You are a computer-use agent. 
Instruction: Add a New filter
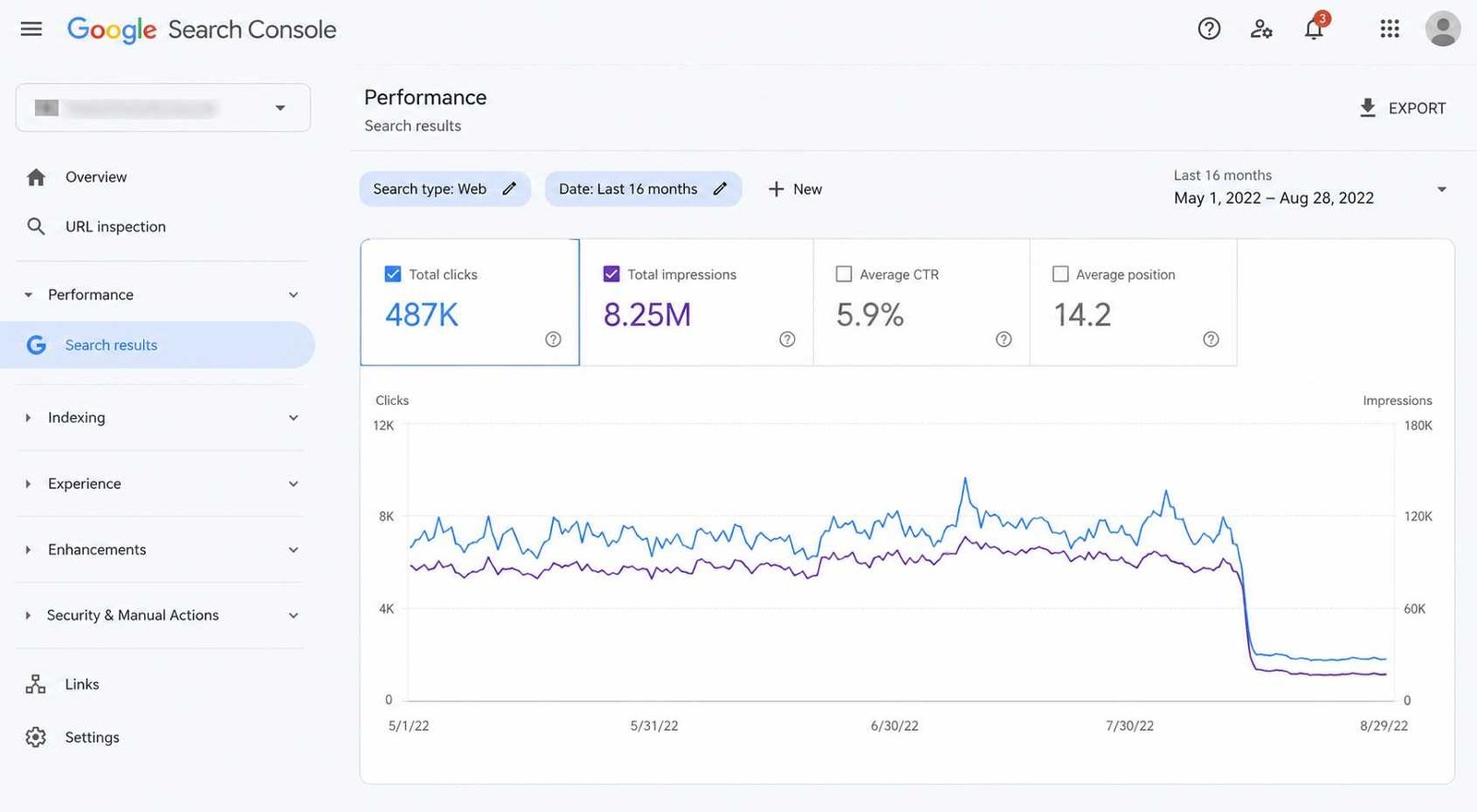(795, 189)
